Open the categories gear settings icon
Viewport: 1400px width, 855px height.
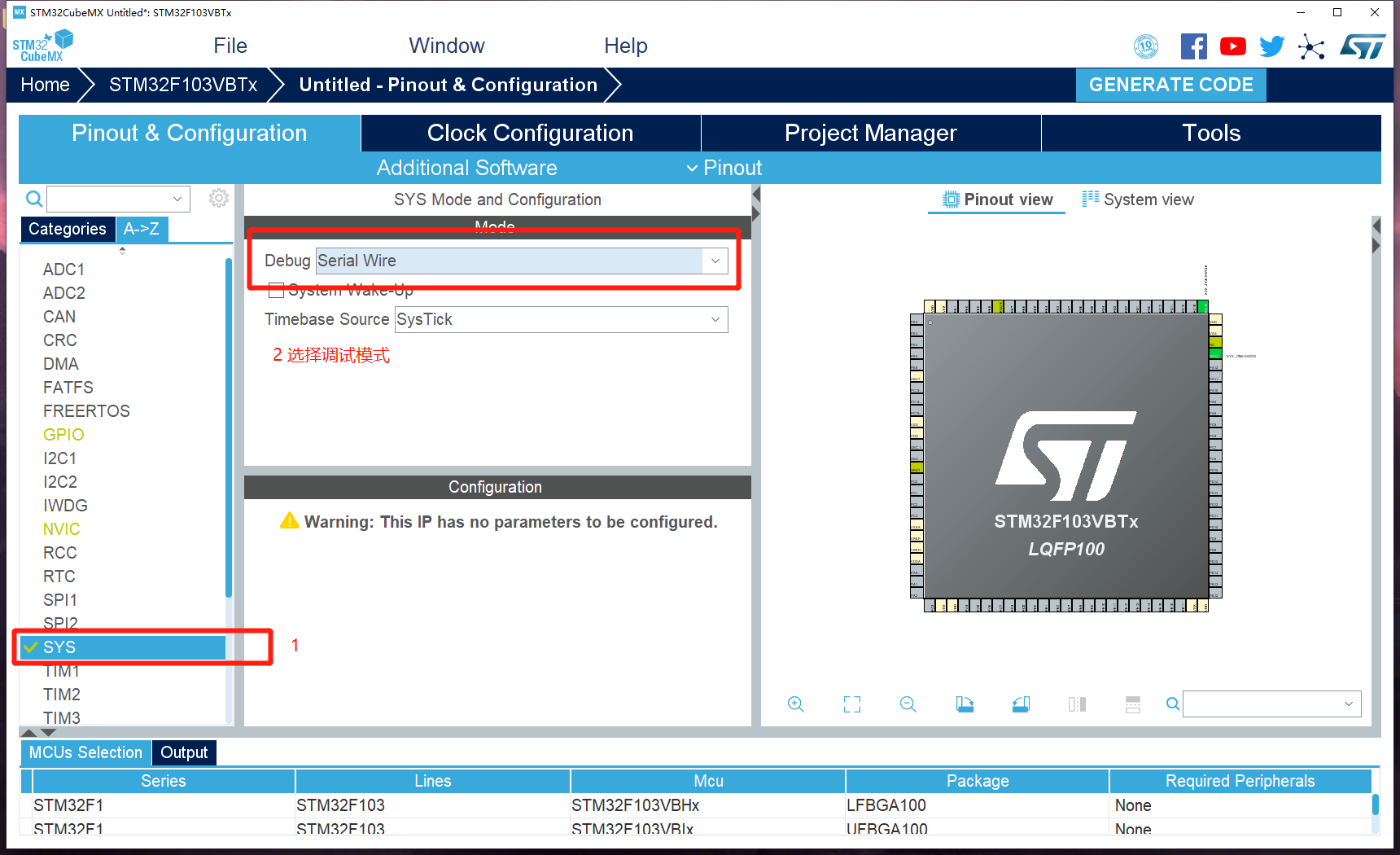click(x=219, y=198)
